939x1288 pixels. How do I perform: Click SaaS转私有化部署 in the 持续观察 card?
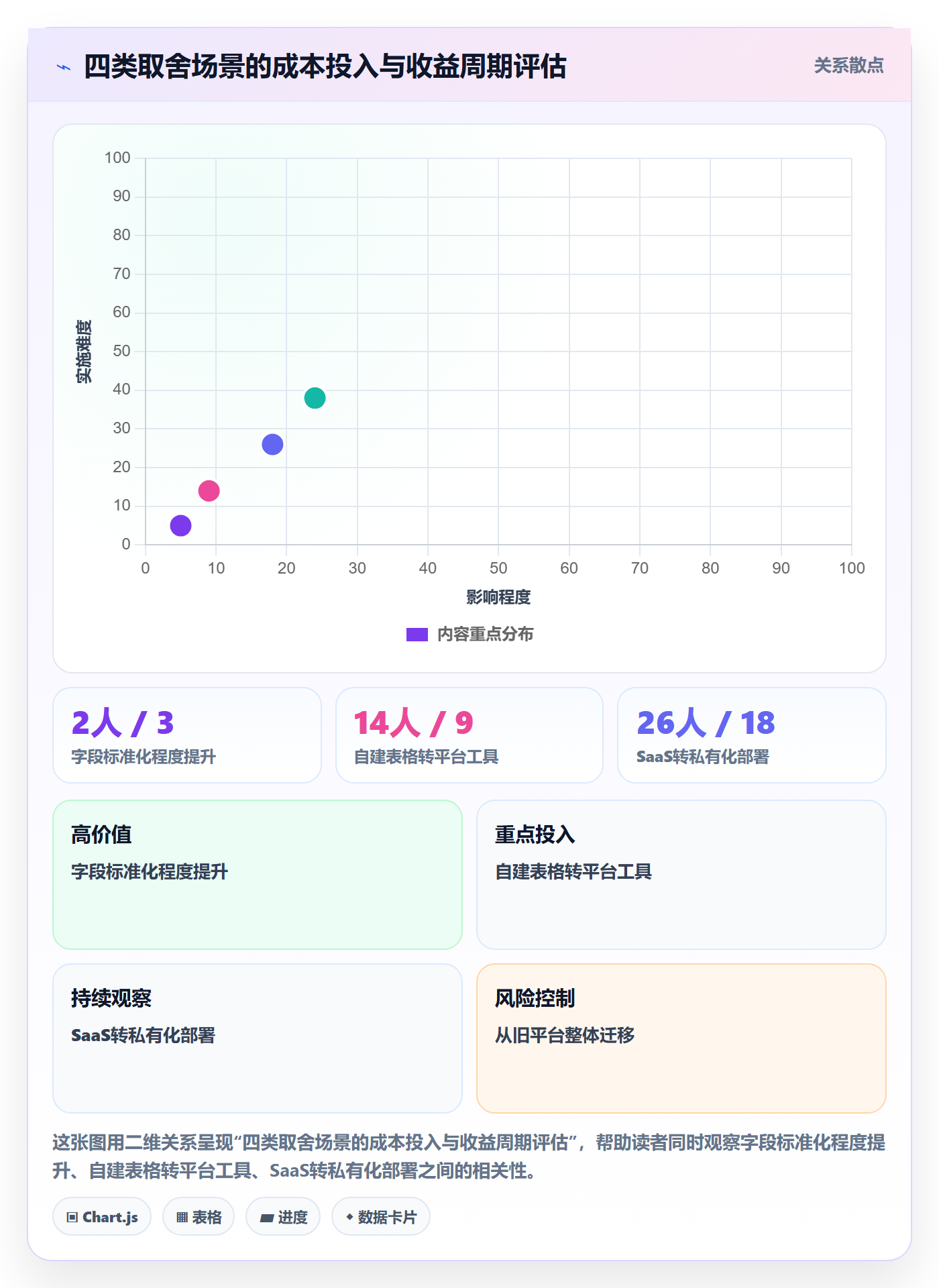[x=143, y=1036]
